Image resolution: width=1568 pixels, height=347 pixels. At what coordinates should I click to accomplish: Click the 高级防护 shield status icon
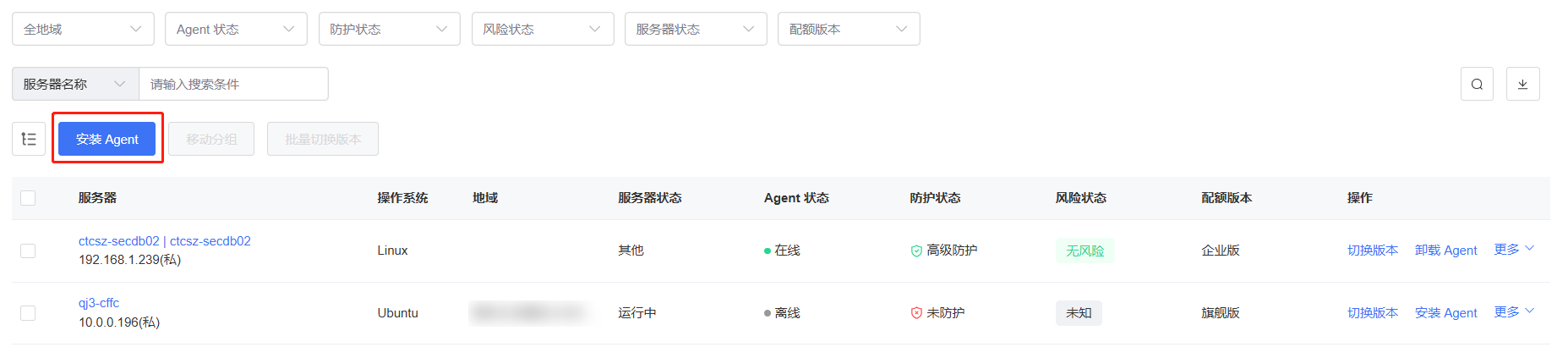(x=916, y=251)
